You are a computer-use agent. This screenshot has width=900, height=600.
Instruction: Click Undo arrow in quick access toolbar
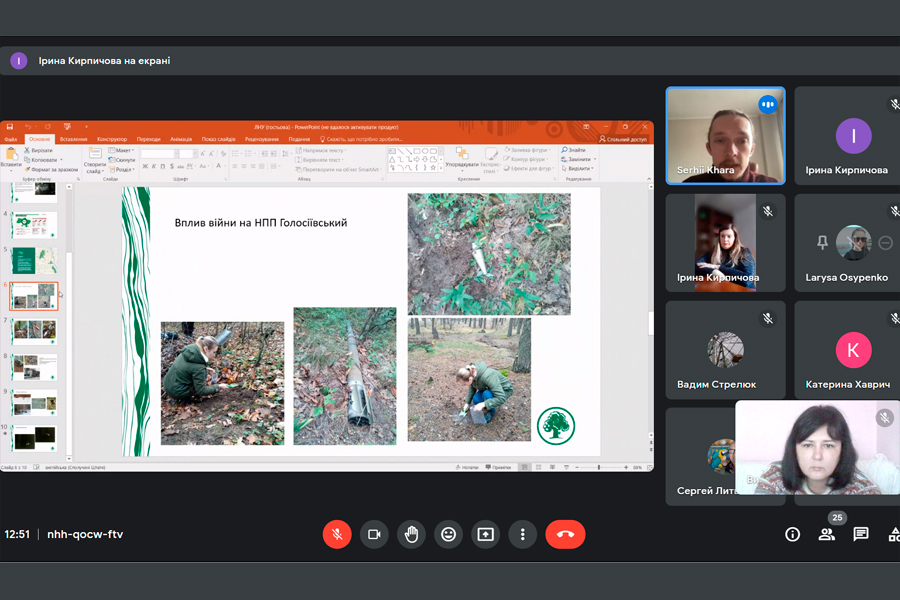(x=28, y=126)
